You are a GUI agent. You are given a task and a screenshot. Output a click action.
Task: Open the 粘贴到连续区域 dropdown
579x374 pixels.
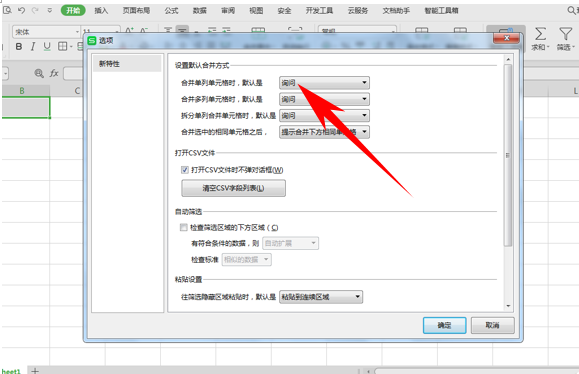click(x=321, y=297)
